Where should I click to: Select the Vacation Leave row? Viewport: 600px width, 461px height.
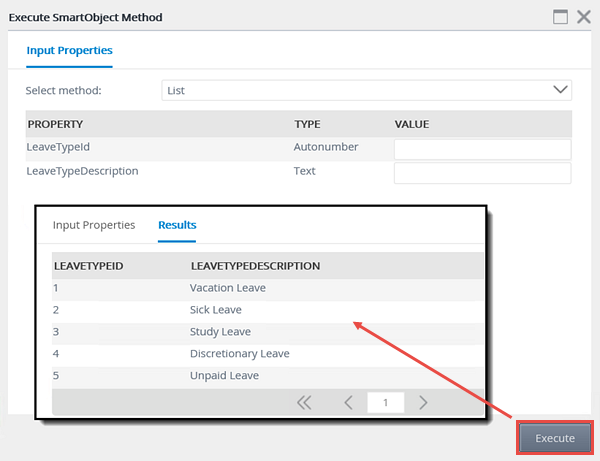coord(267,288)
